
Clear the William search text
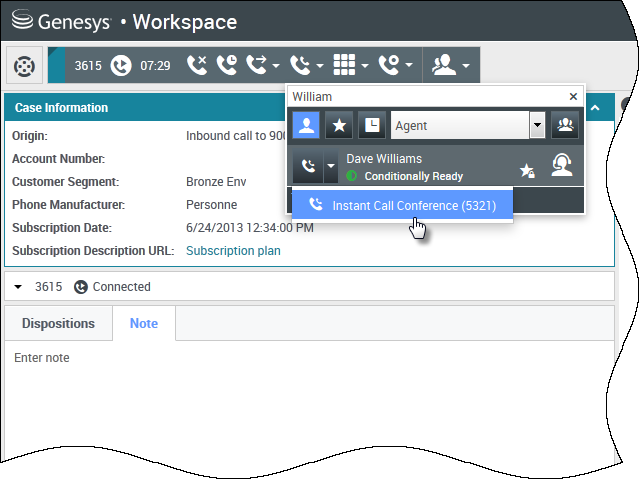click(x=573, y=96)
